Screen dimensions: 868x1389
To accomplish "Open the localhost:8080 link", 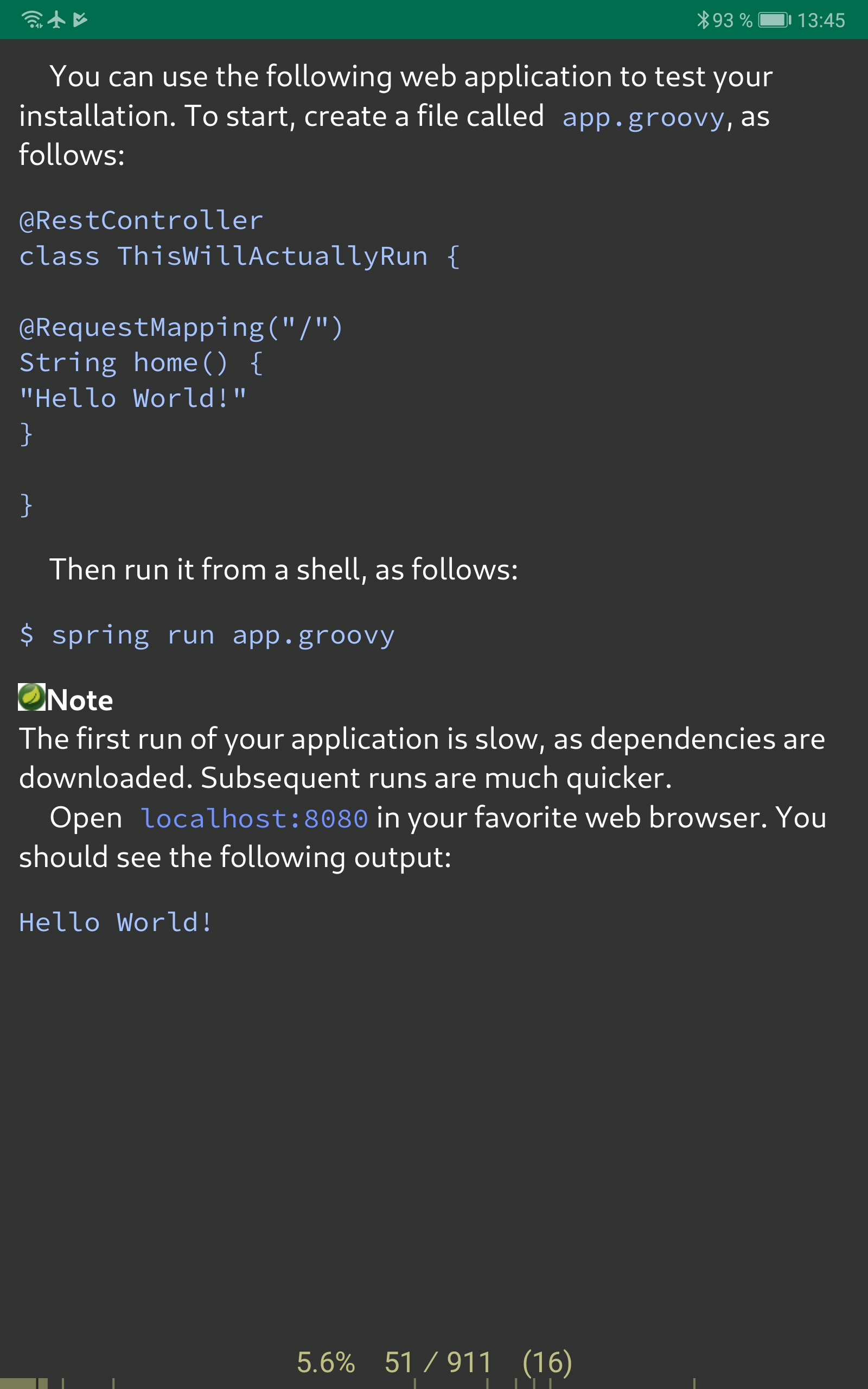I will pos(255,817).
